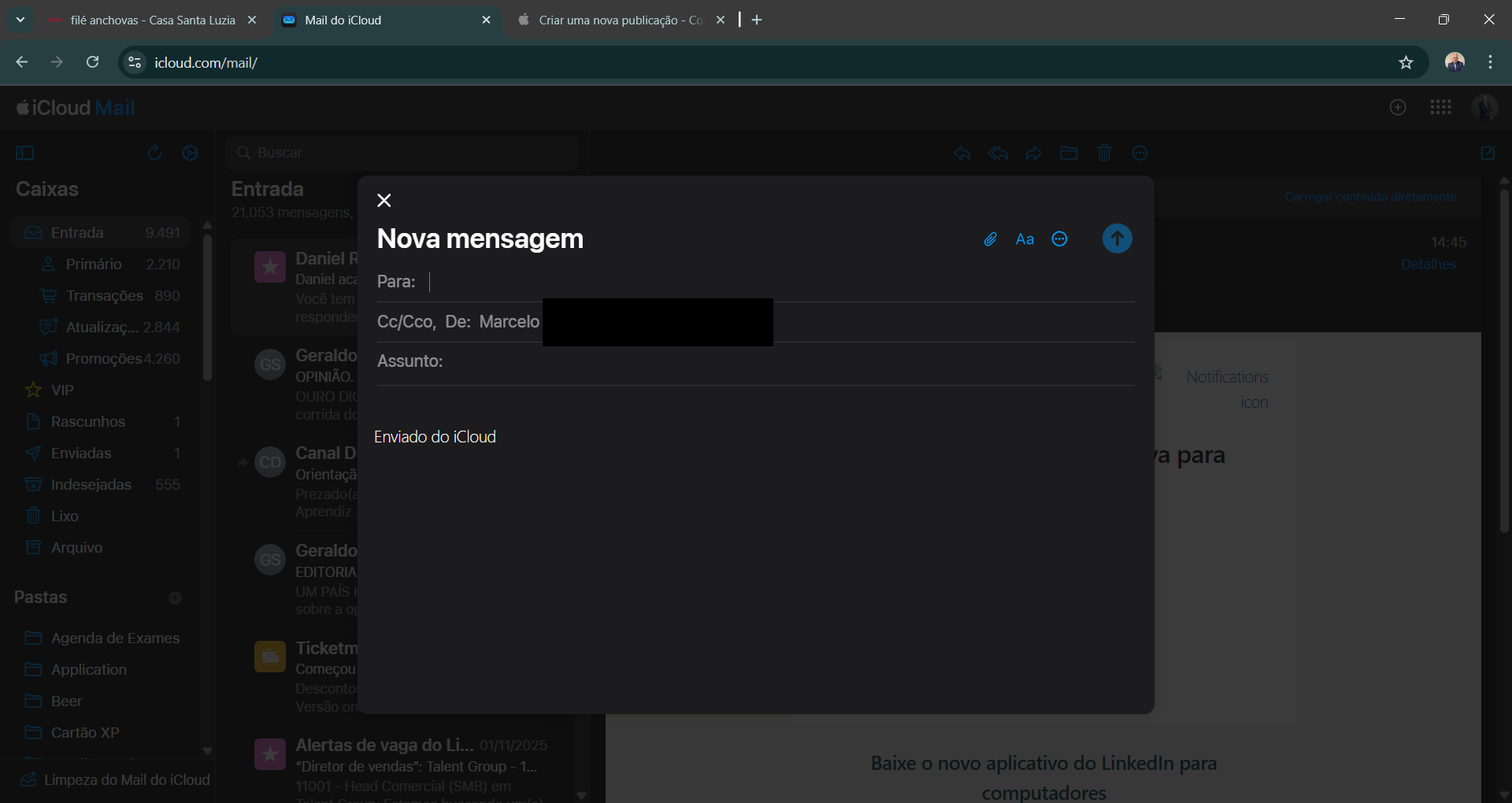1512x803 pixels.
Task: Open the Lixo mailbox
Action: click(101, 516)
